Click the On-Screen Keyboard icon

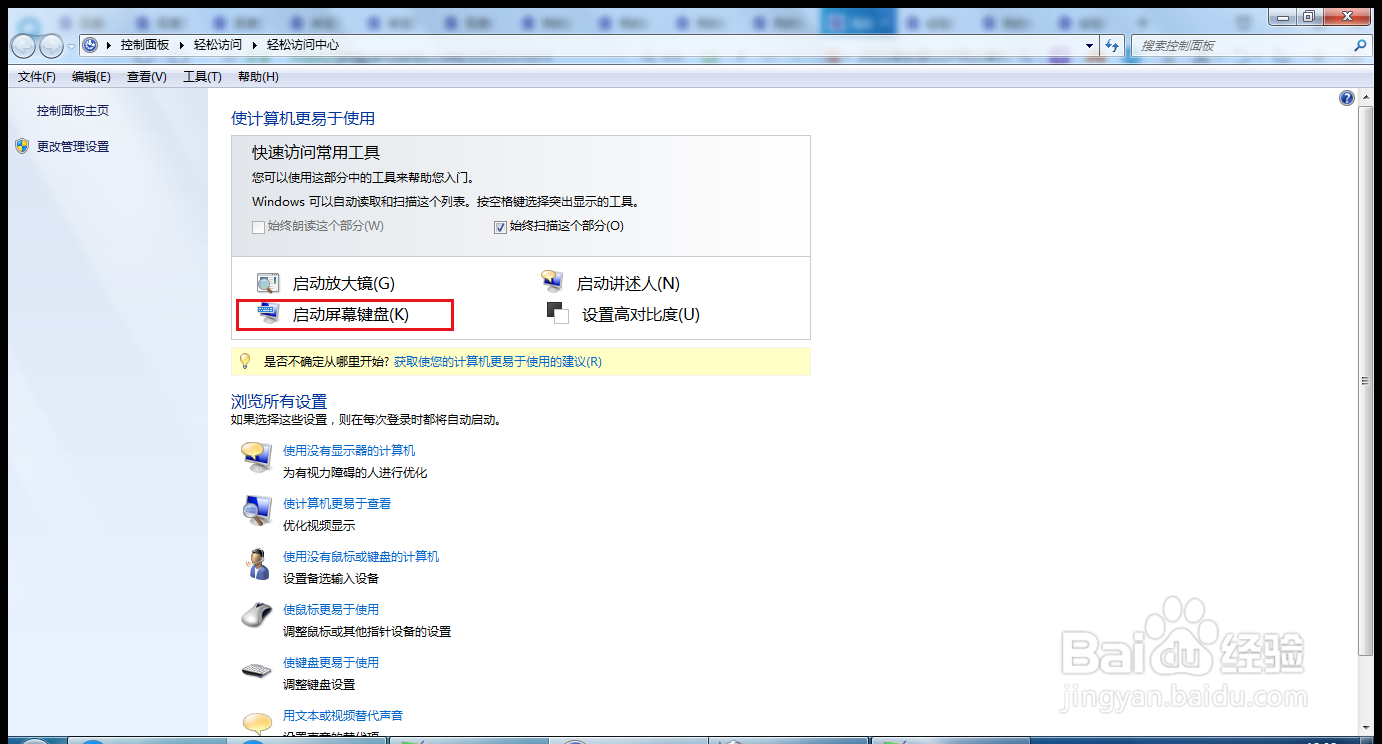click(267, 314)
